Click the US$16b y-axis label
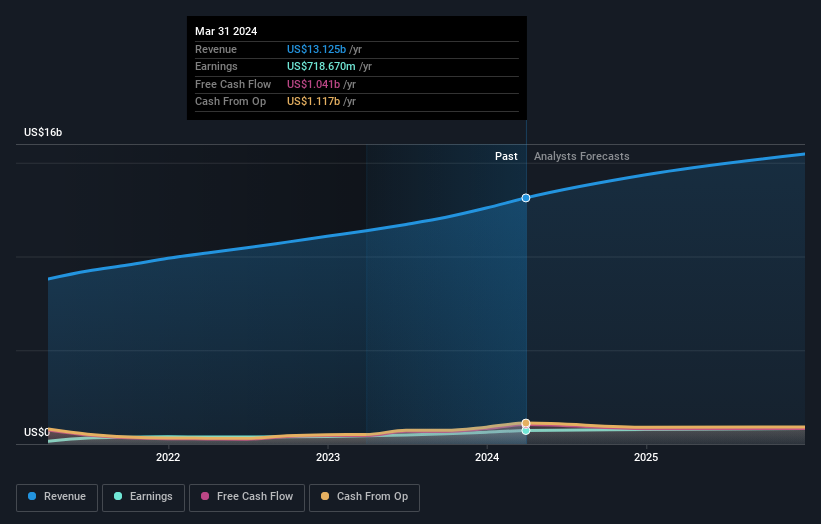821x524 pixels. click(43, 132)
